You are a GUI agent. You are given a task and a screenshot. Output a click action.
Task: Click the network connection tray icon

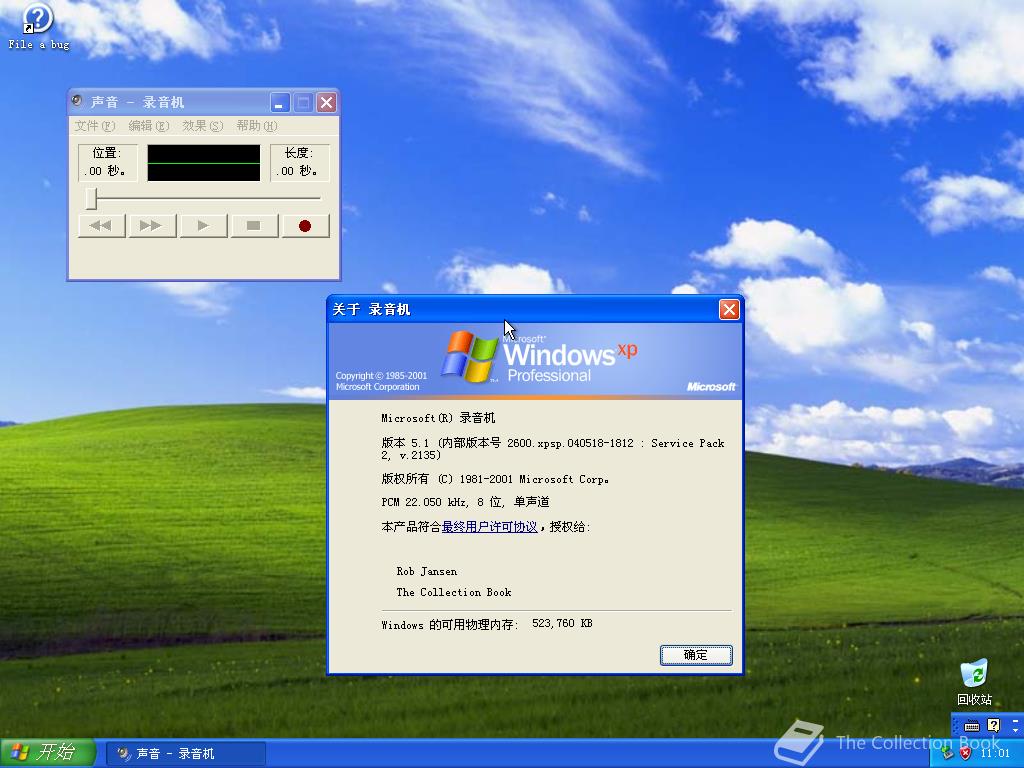point(948,754)
